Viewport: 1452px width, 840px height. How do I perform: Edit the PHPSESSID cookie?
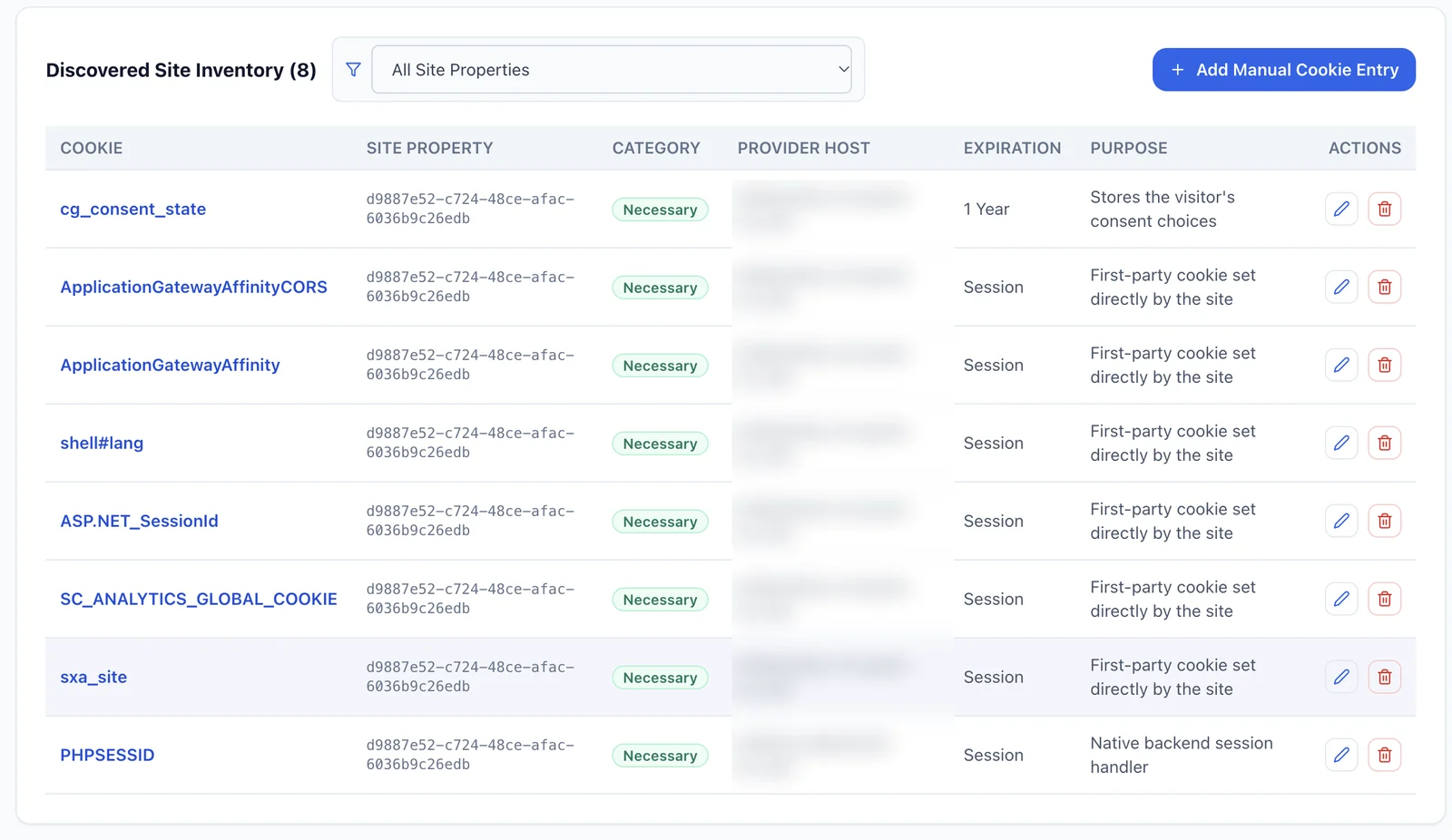1341,755
